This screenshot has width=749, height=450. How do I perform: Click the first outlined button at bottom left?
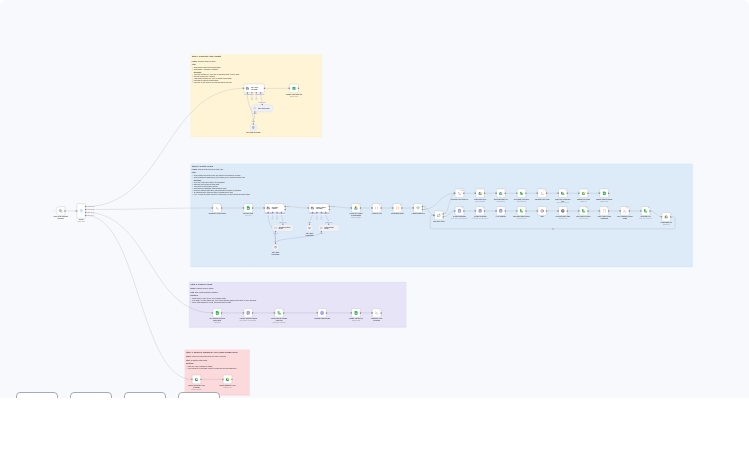37,397
